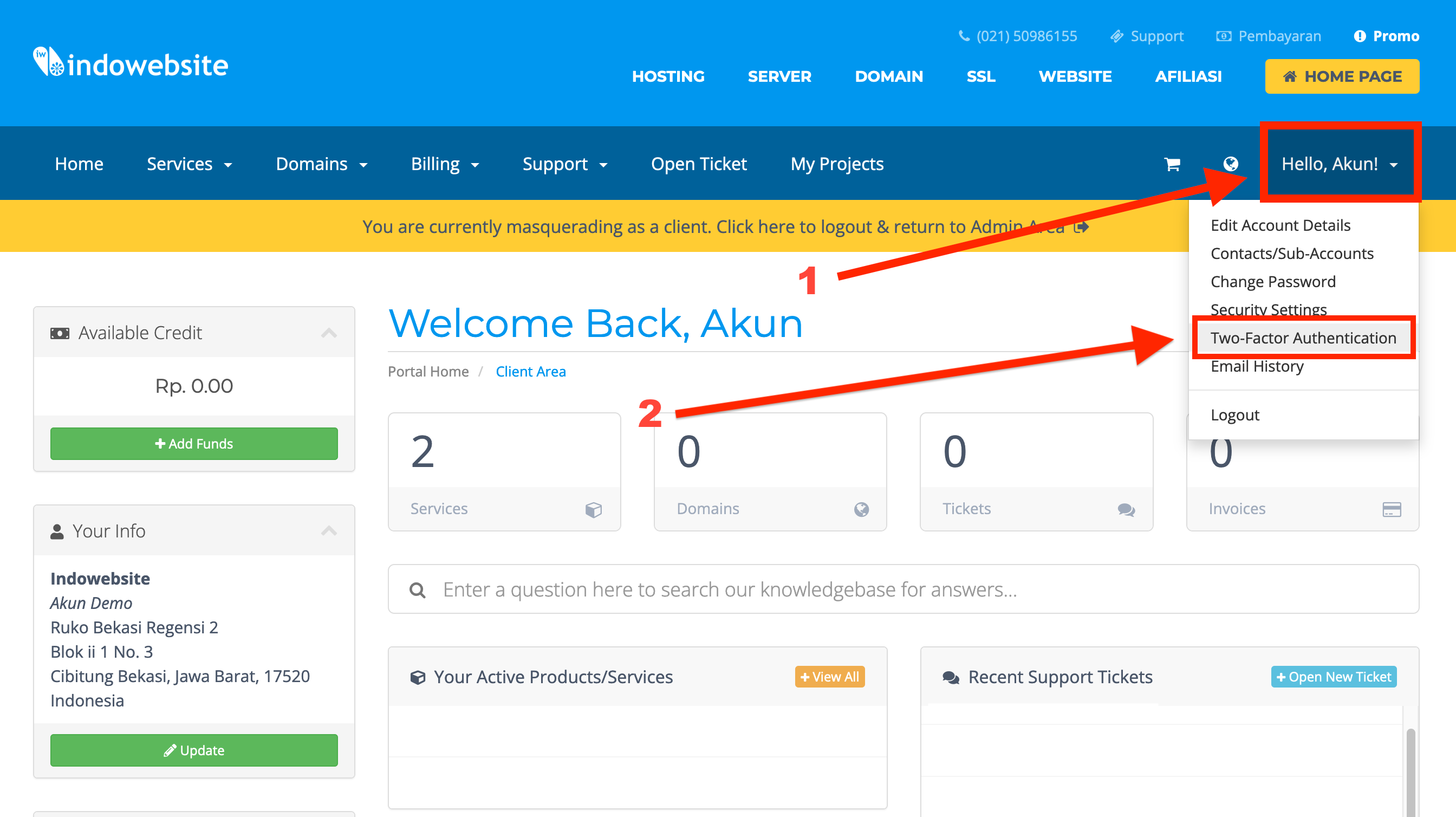Viewport: 1456px width, 817px height.
Task: Click the indowebsite logo
Action: [131, 63]
